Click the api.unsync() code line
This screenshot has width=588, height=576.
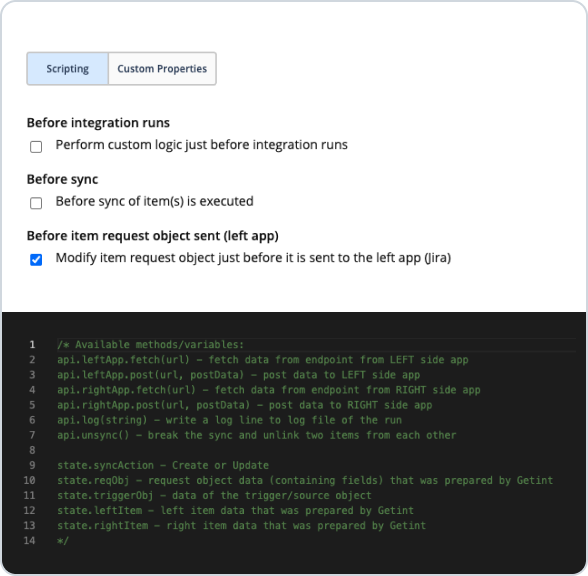(x=256, y=435)
